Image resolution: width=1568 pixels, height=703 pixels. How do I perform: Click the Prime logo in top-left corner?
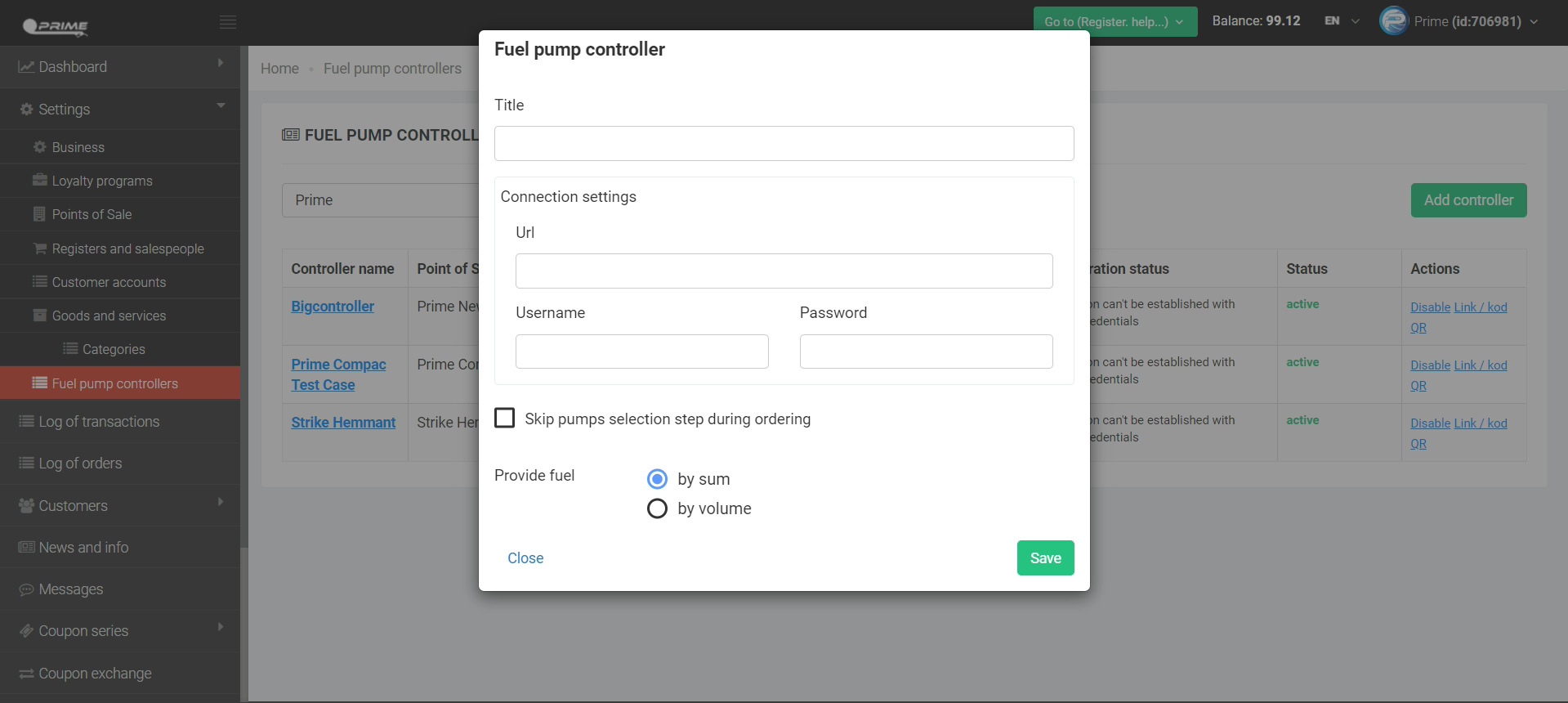click(56, 26)
